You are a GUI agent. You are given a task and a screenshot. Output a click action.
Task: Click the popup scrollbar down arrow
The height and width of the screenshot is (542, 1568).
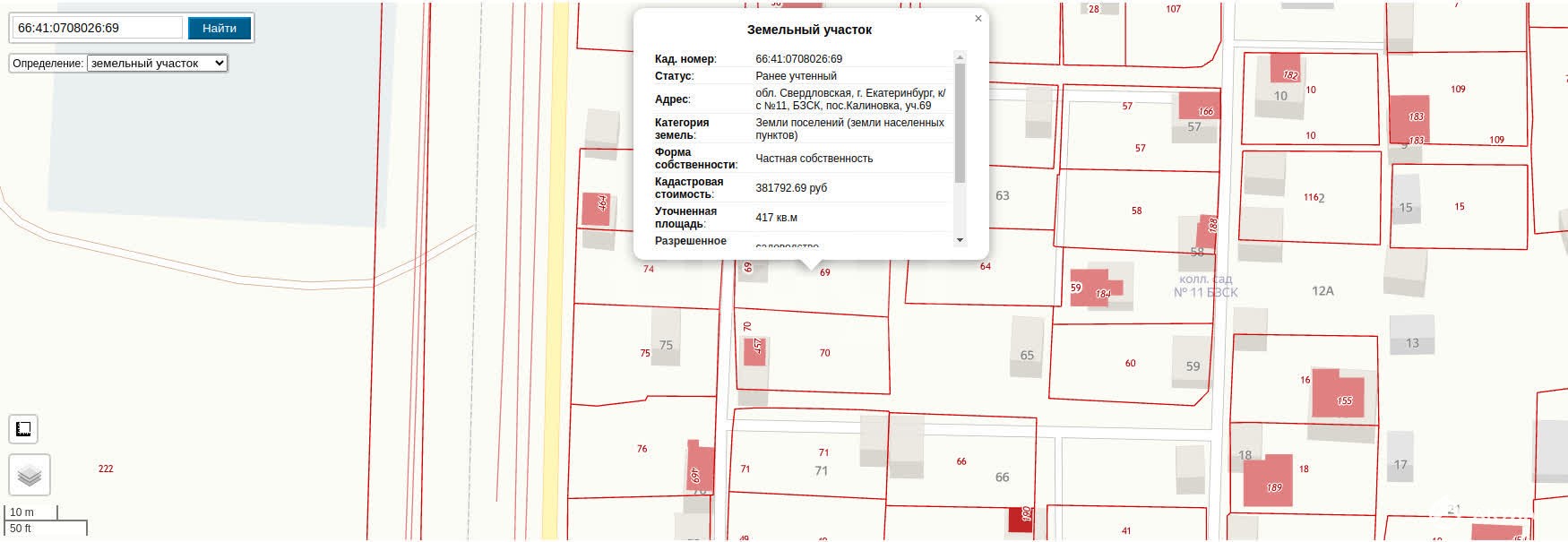click(960, 240)
